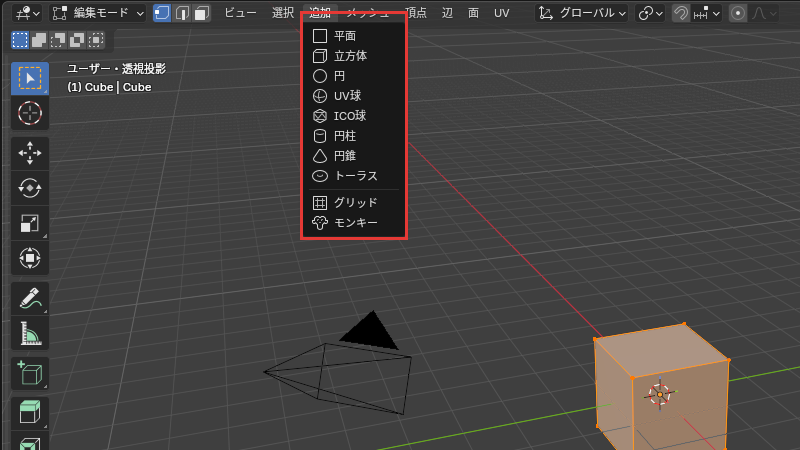Add a UV球 sphere mesh

(354, 96)
